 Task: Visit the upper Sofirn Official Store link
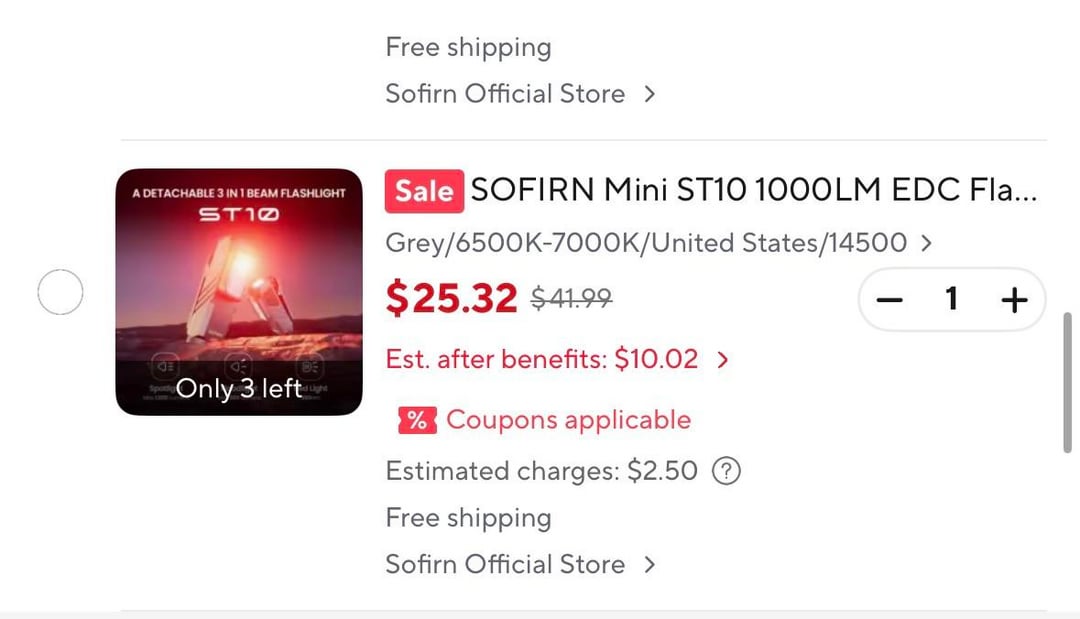coord(505,94)
